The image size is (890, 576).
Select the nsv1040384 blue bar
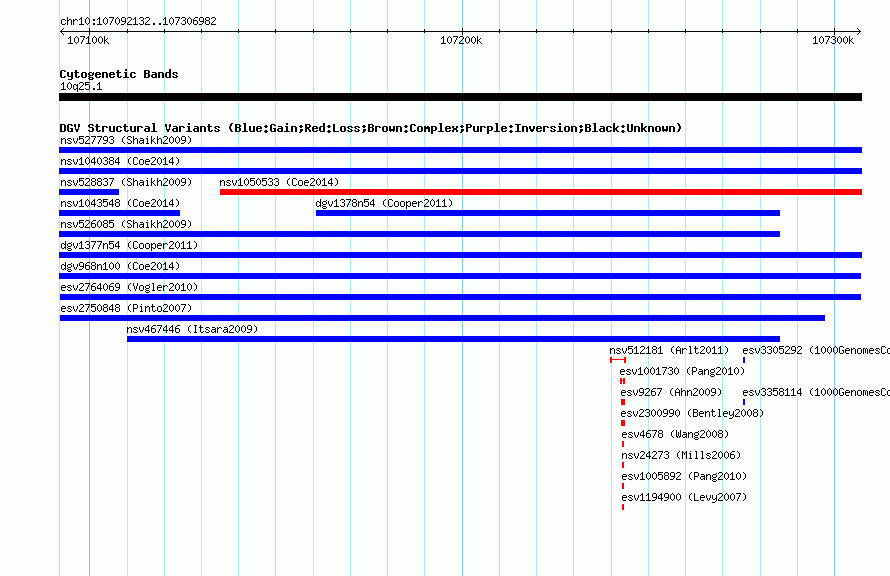pyautogui.click(x=460, y=171)
